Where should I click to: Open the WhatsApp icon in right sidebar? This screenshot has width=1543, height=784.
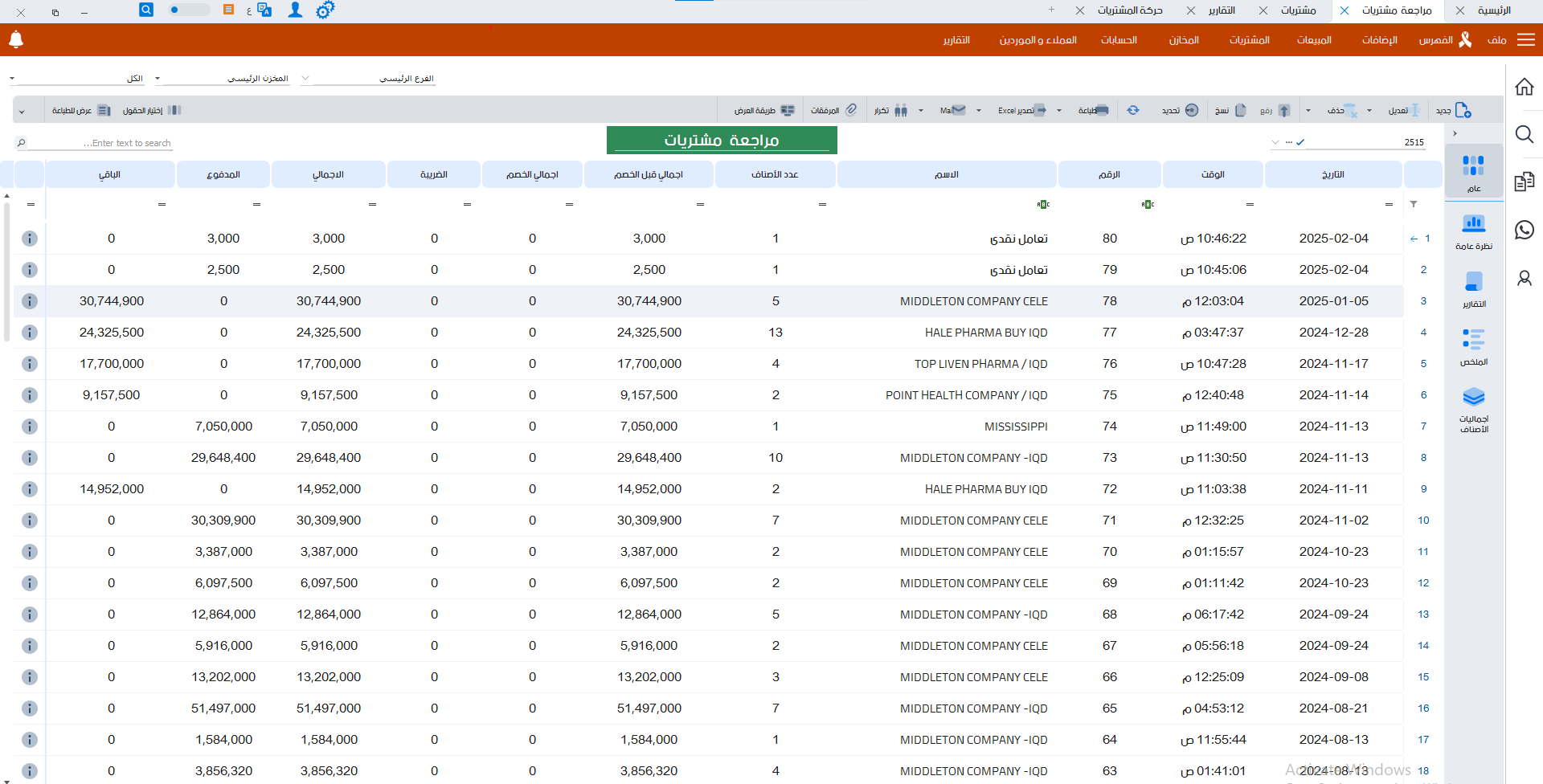[x=1524, y=231]
